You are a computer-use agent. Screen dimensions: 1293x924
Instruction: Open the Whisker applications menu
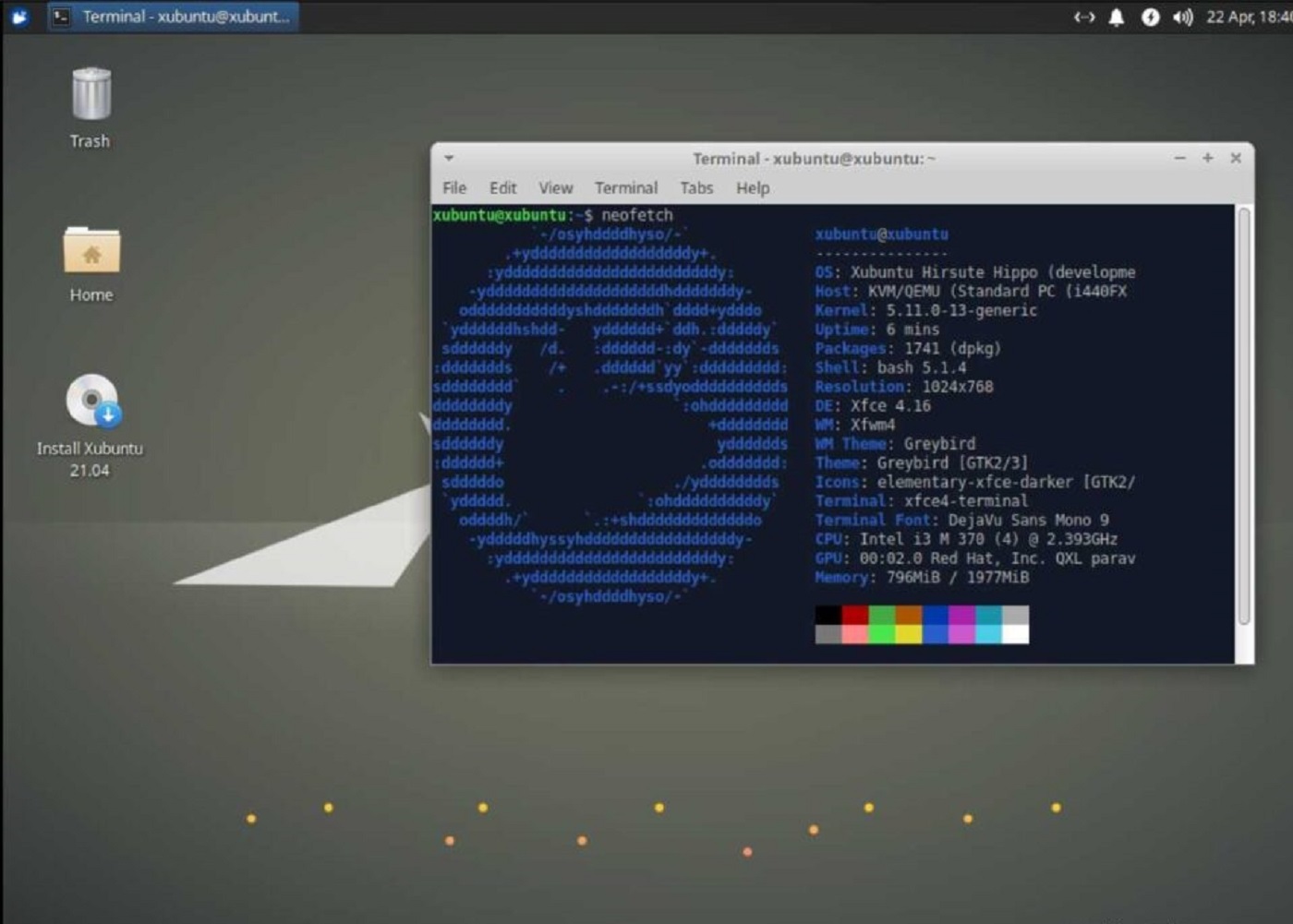pyautogui.click(x=18, y=16)
